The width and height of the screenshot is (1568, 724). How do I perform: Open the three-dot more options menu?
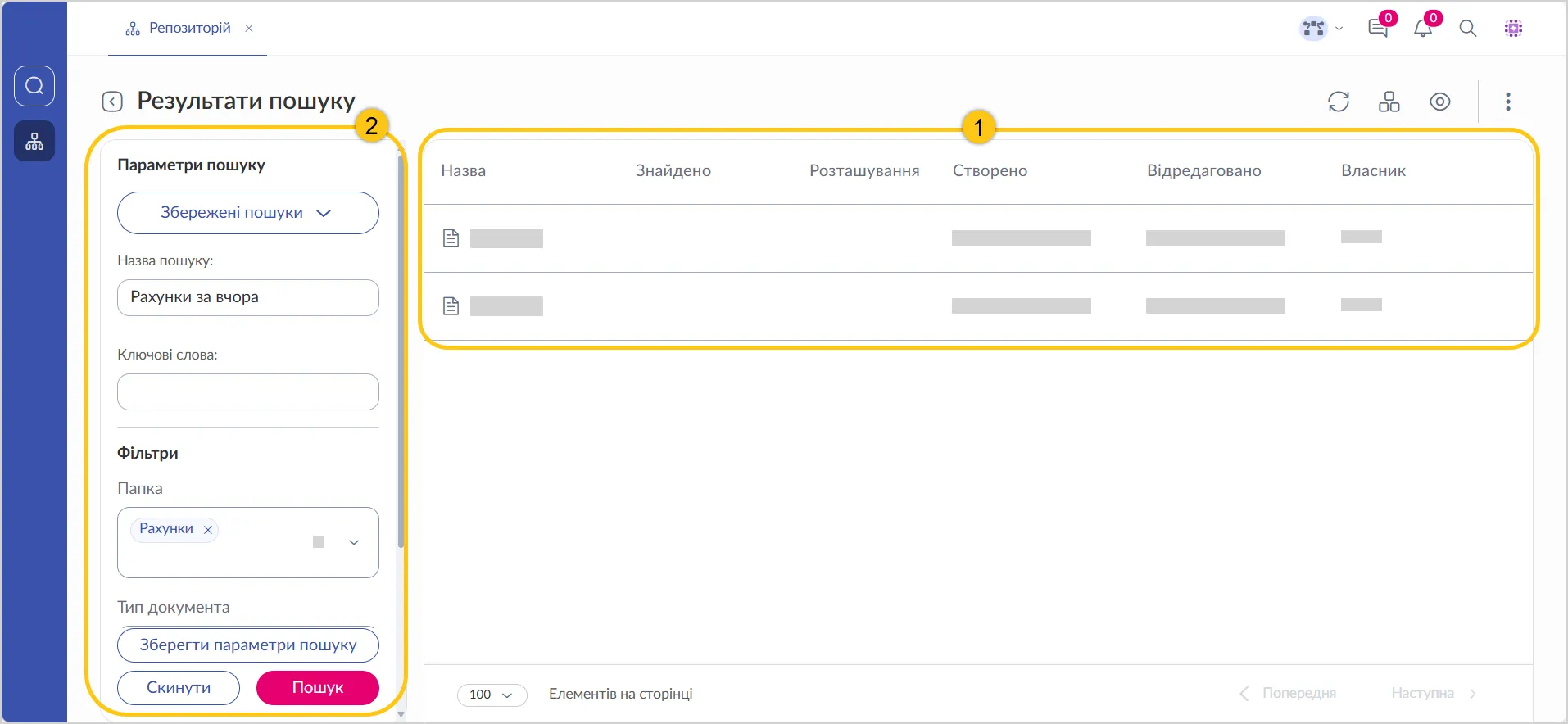[x=1507, y=102]
